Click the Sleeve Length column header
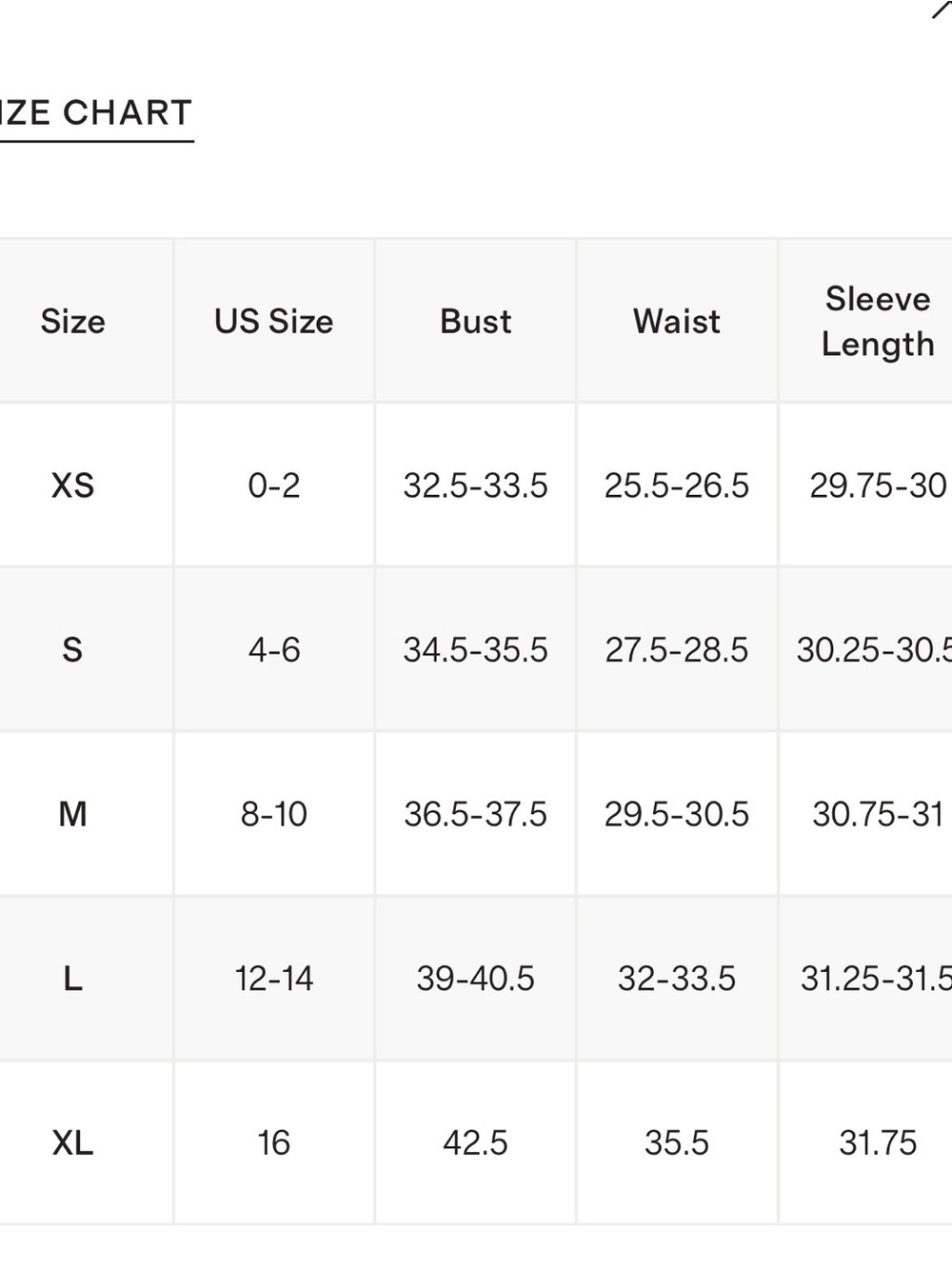 point(878,322)
